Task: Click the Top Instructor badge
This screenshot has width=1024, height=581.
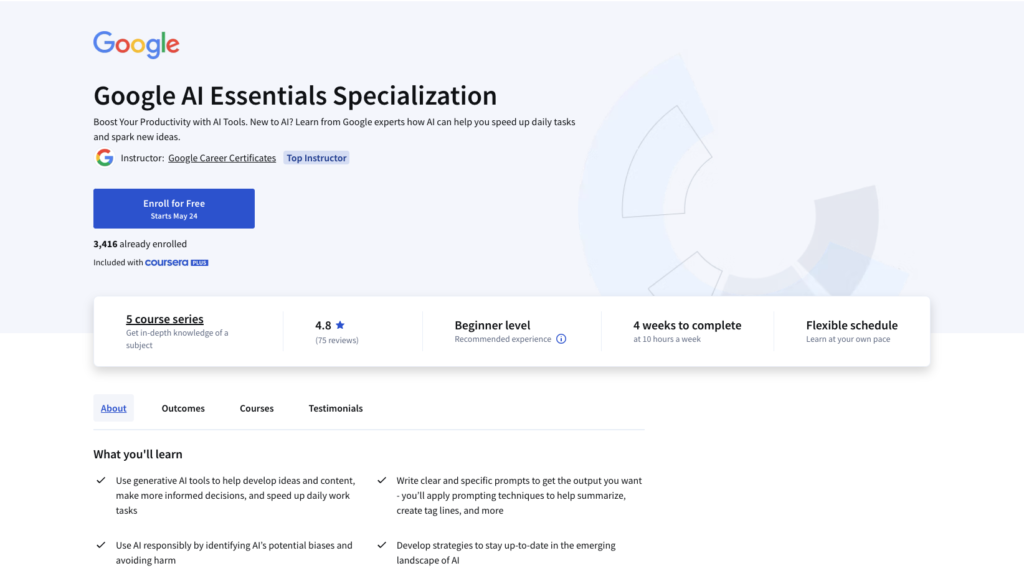Action: coord(316,158)
